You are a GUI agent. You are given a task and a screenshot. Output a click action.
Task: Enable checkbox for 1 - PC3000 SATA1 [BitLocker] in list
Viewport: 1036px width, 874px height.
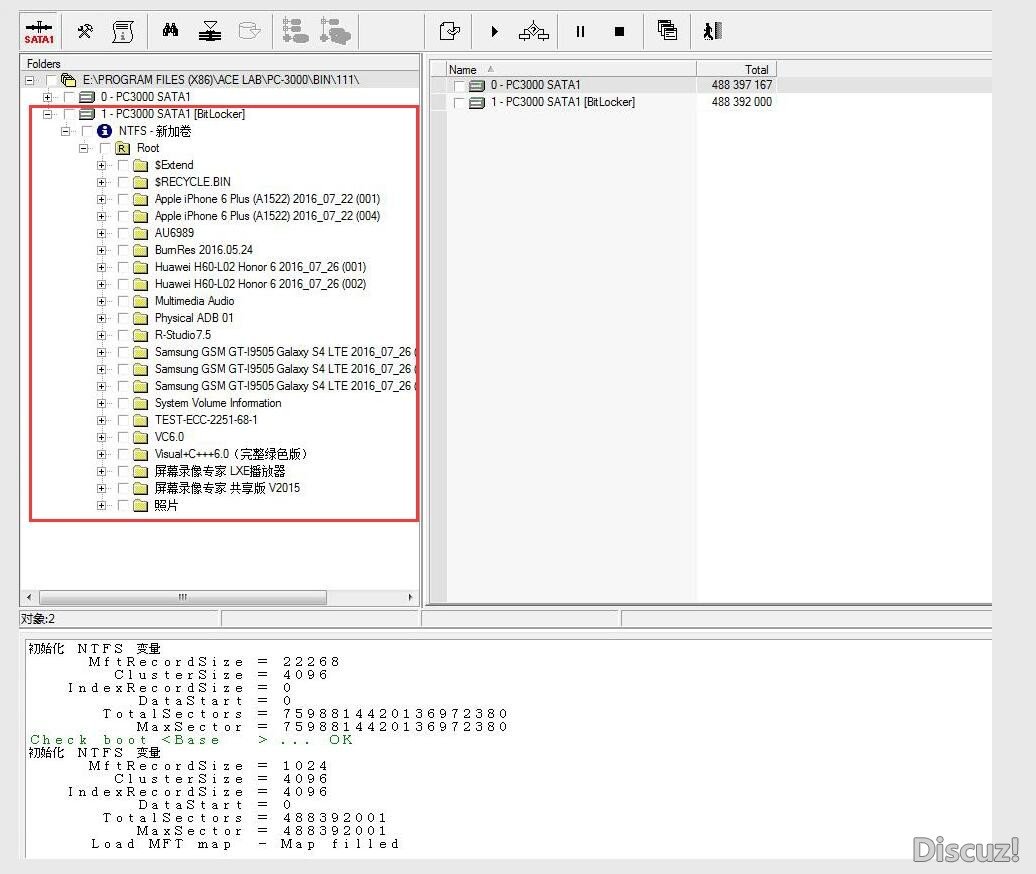(459, 103)
